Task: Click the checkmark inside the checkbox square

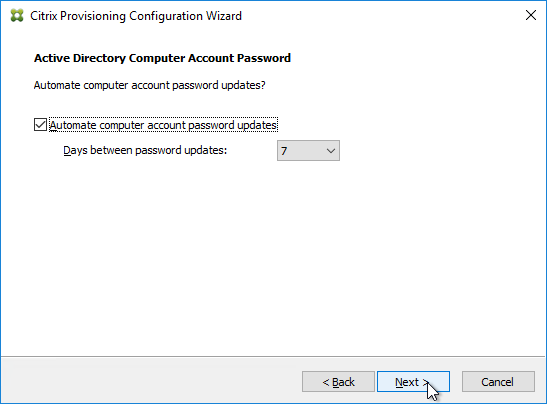Action: pyautogui.click(x=40, y=125)
